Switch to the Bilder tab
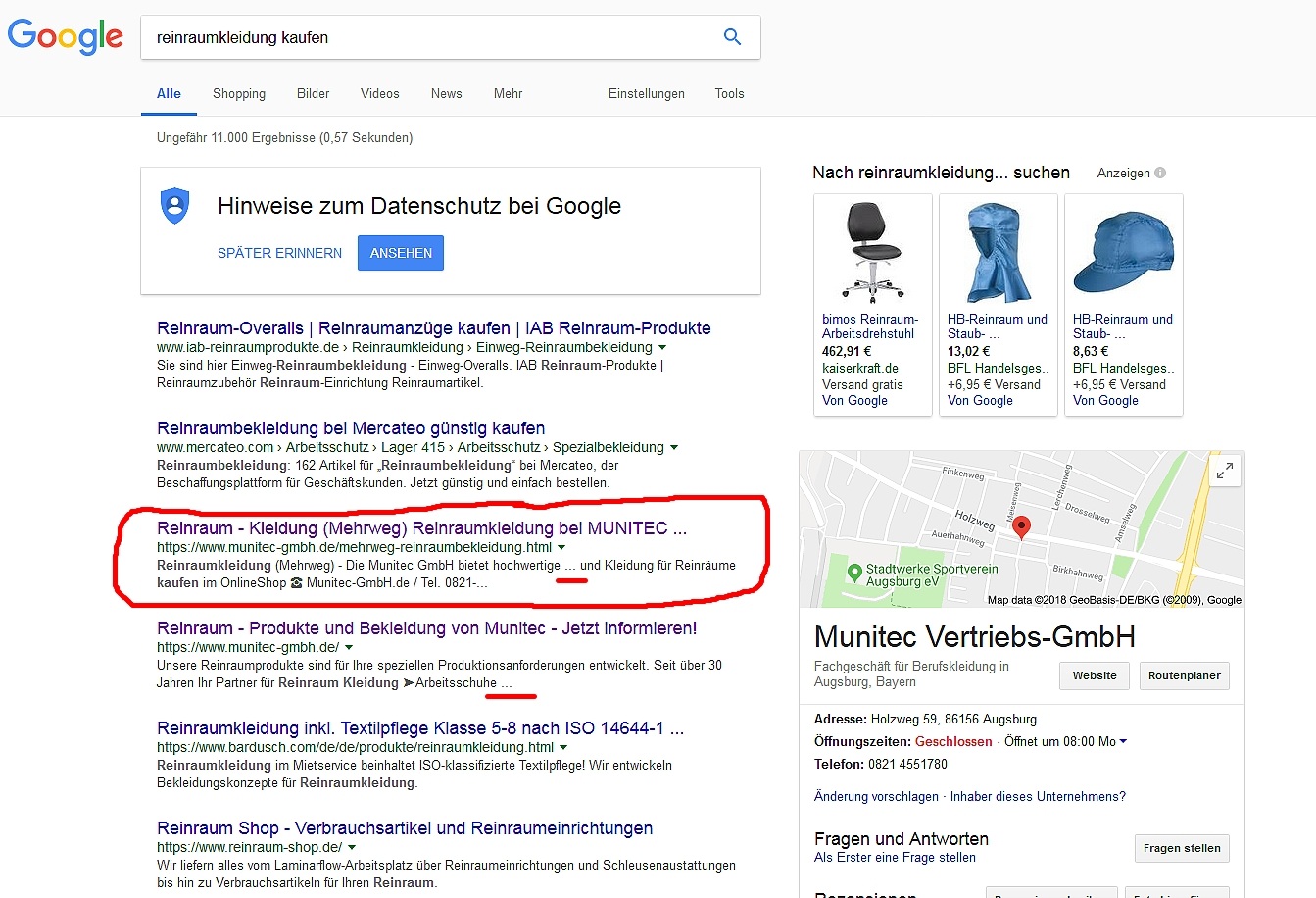1316x898 pixels. click(x=314, y=94)
